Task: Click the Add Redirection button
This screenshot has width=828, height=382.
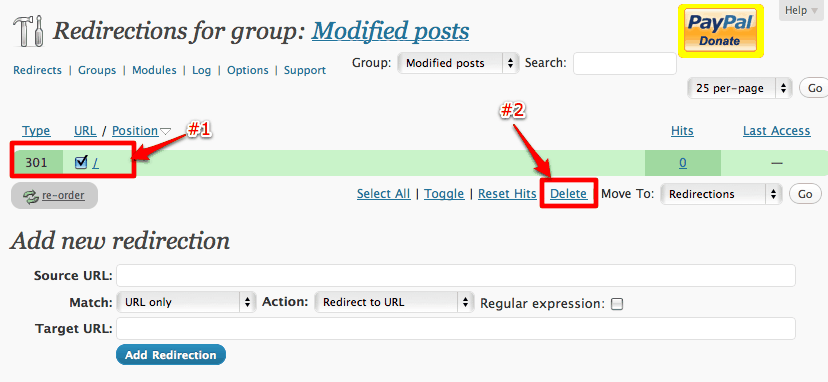Action: (171, 355)
